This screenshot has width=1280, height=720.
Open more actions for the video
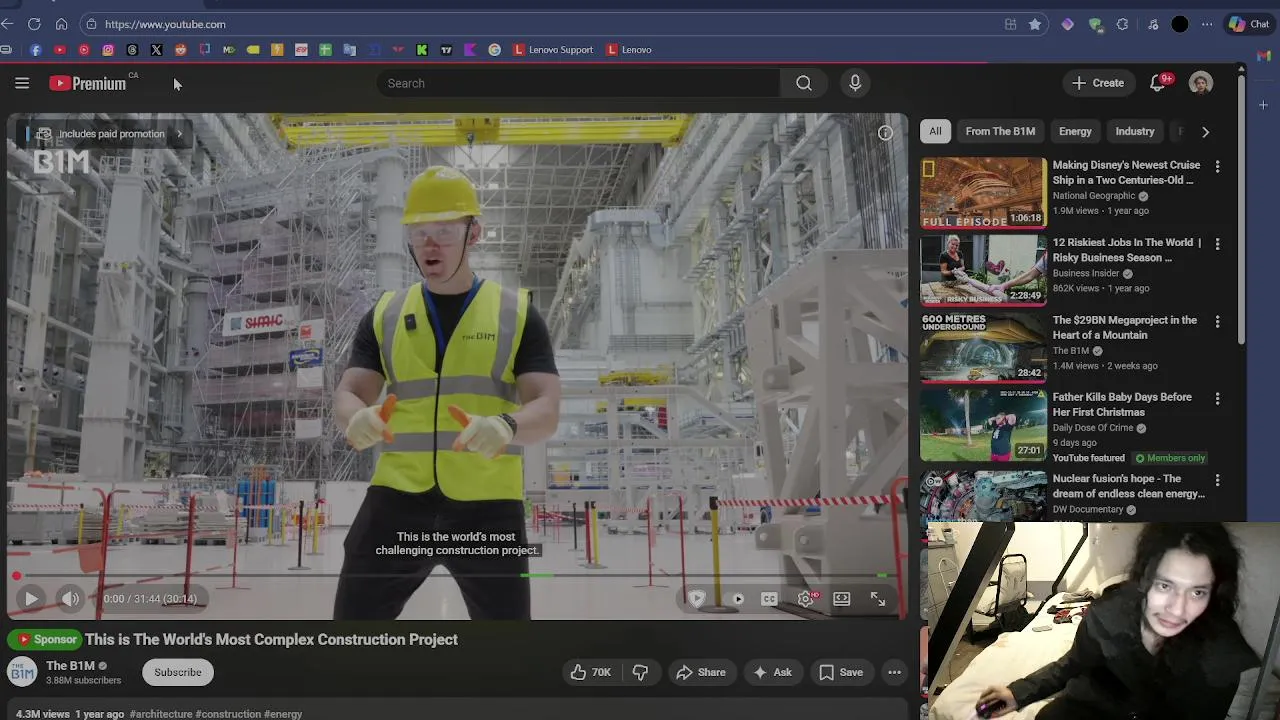[895, 672]
